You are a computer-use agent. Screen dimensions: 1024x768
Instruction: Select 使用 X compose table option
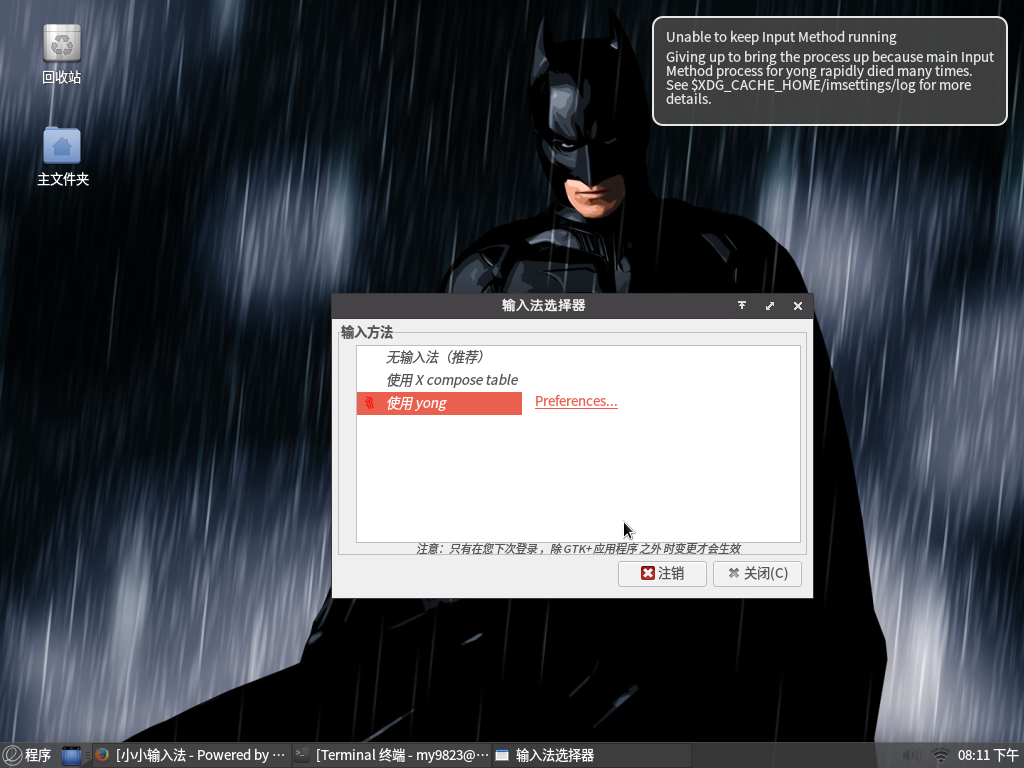pyautogui.click(x=578, y=380)
